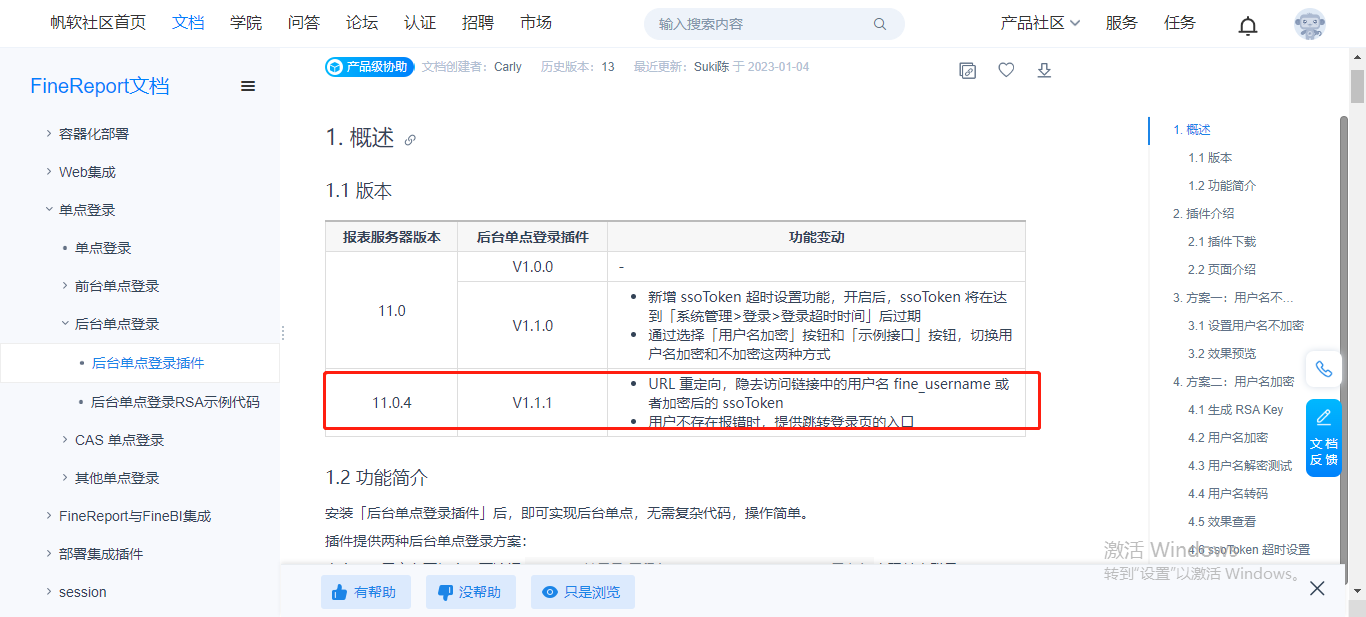
Task: Jump to 2.1 插件下载 in outline
Action: tap(1222, 242)
